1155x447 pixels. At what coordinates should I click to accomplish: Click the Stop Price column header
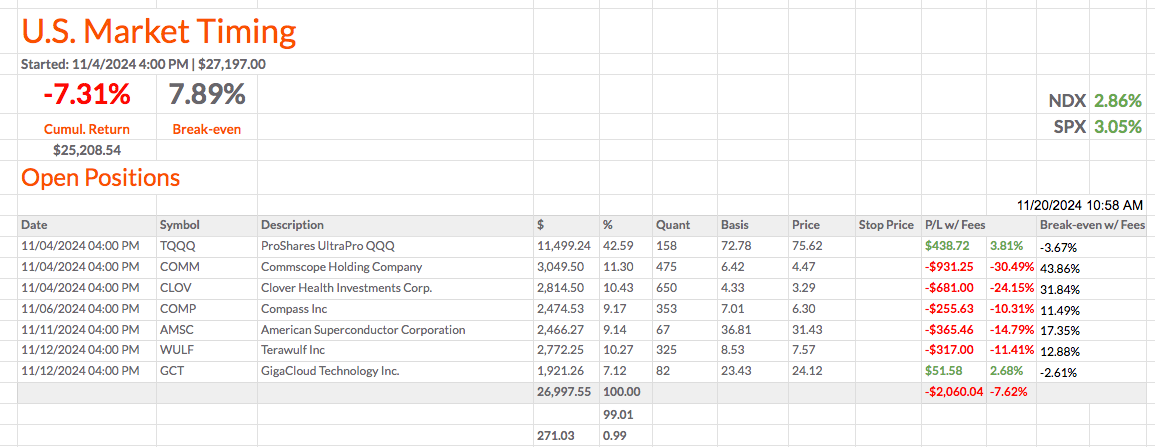tap(886, 225)
